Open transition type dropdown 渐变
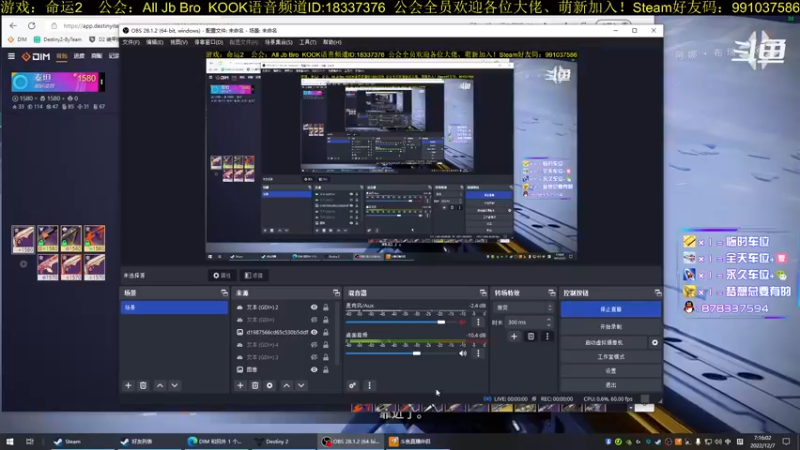 tap(523, 308)
